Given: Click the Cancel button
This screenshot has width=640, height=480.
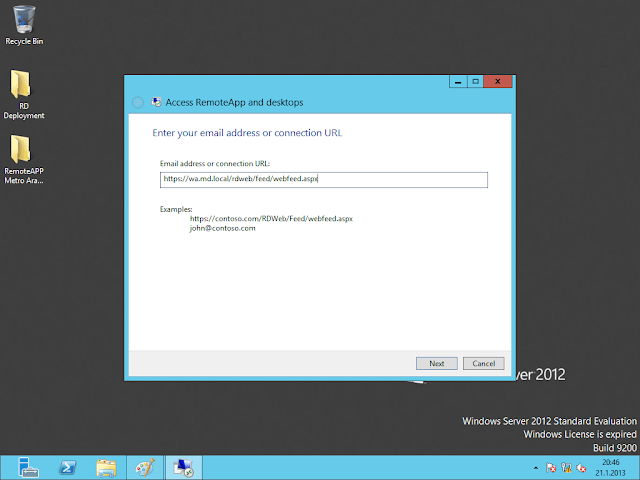Looking at the screenshot, I should click(x=483, y=363).
